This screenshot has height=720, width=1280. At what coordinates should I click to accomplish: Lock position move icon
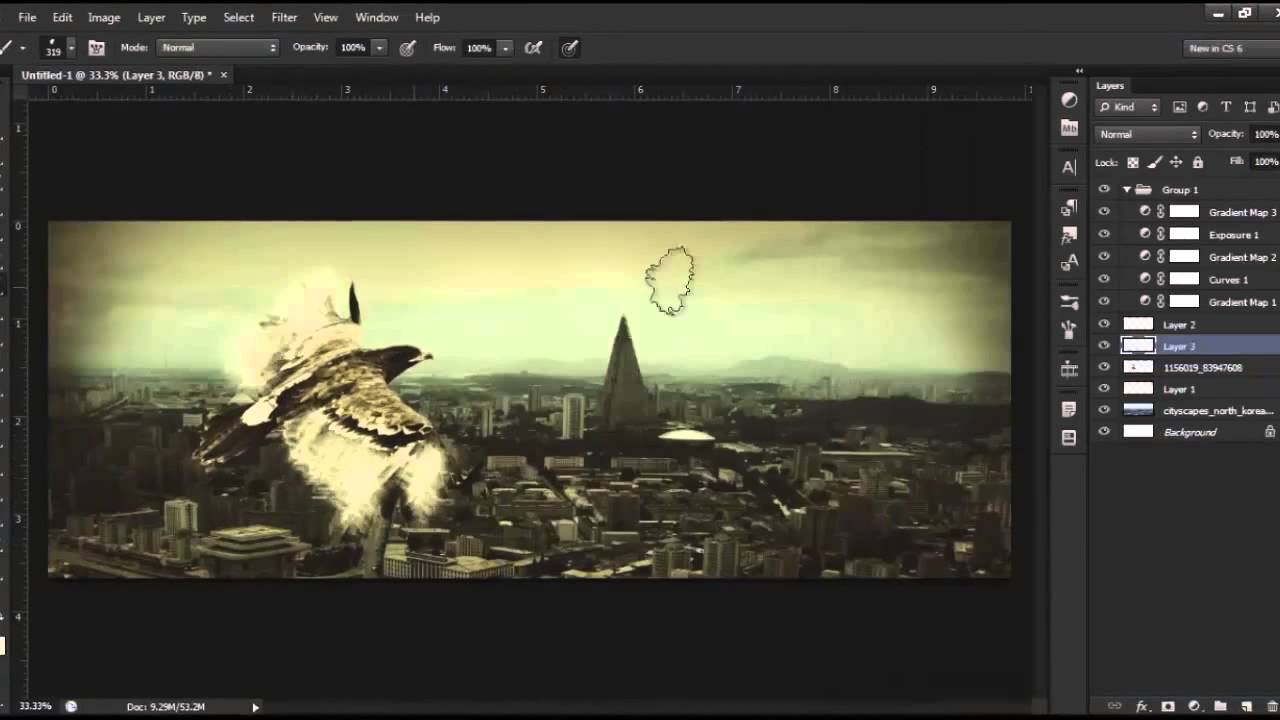[1176, 162]
